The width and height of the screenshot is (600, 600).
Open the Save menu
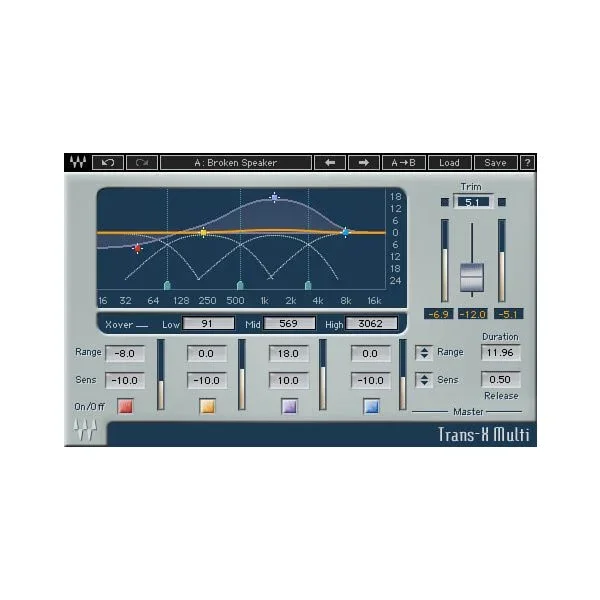pyautogui.click(x=496, y=163)
